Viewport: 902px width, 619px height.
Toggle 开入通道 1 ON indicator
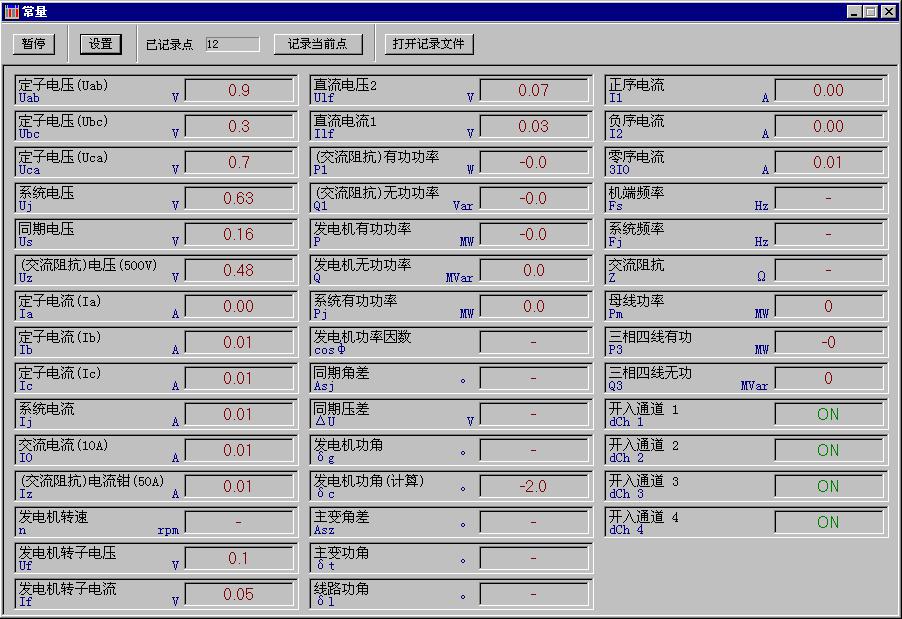tap(828, 414)
